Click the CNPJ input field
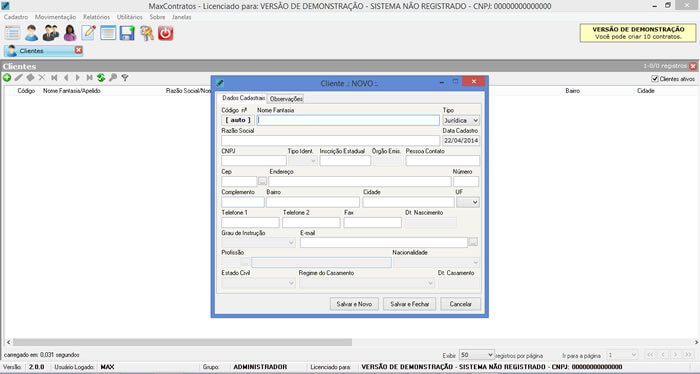700x374 pixels. coord(254,161)
